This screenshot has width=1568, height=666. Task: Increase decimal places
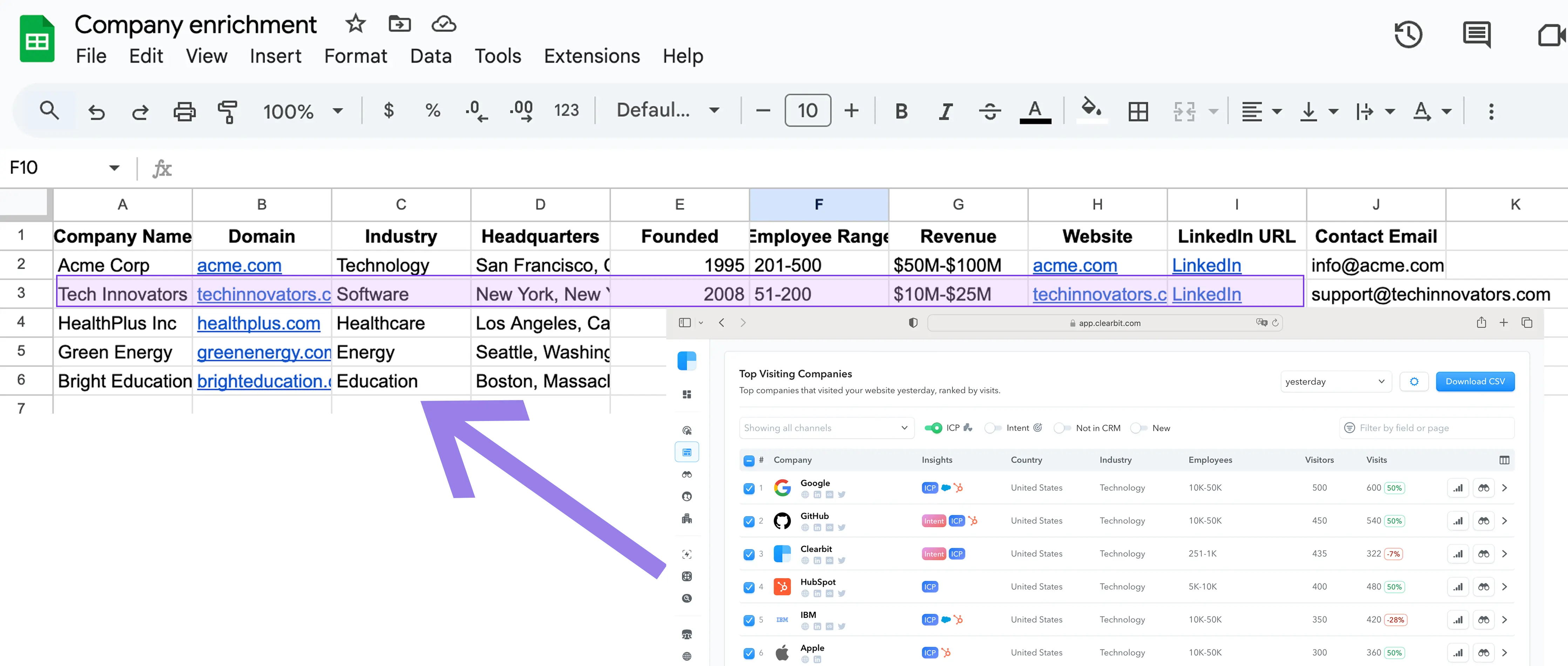pos(521,111)
